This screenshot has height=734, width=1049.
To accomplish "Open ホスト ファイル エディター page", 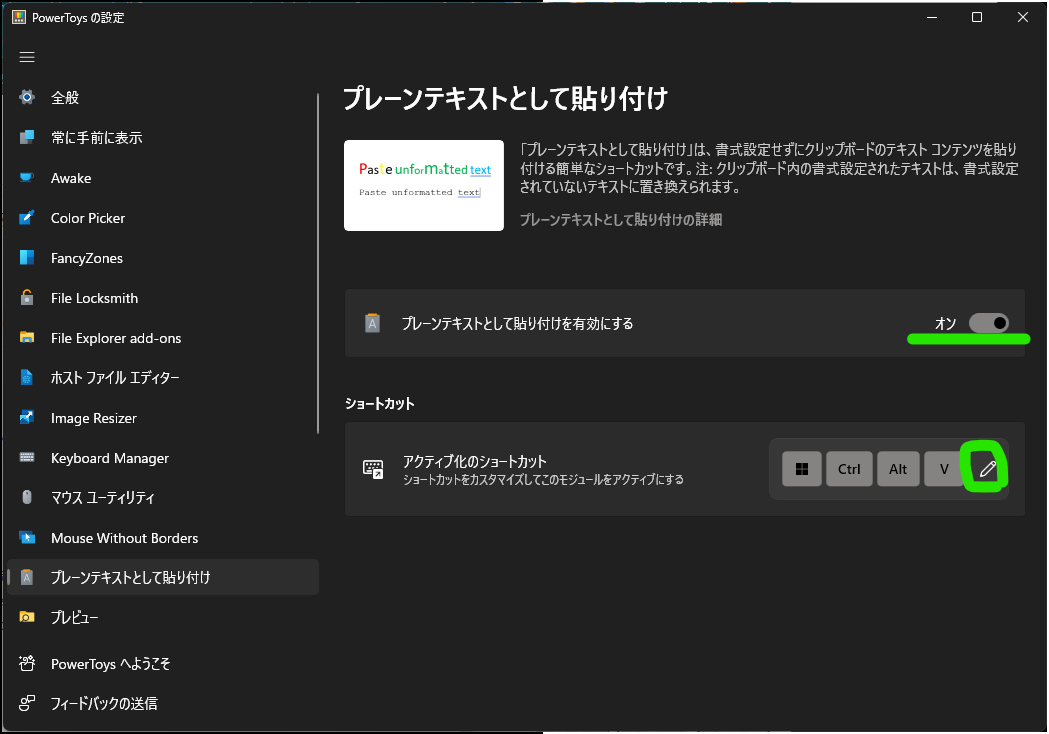I will pos(163,378).
